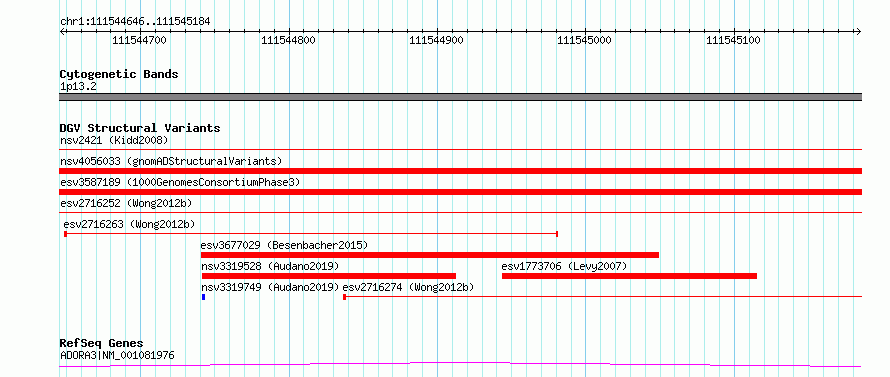
Task: Click the small blue nsv3319749 marker
Action: (x=203, y=297)
